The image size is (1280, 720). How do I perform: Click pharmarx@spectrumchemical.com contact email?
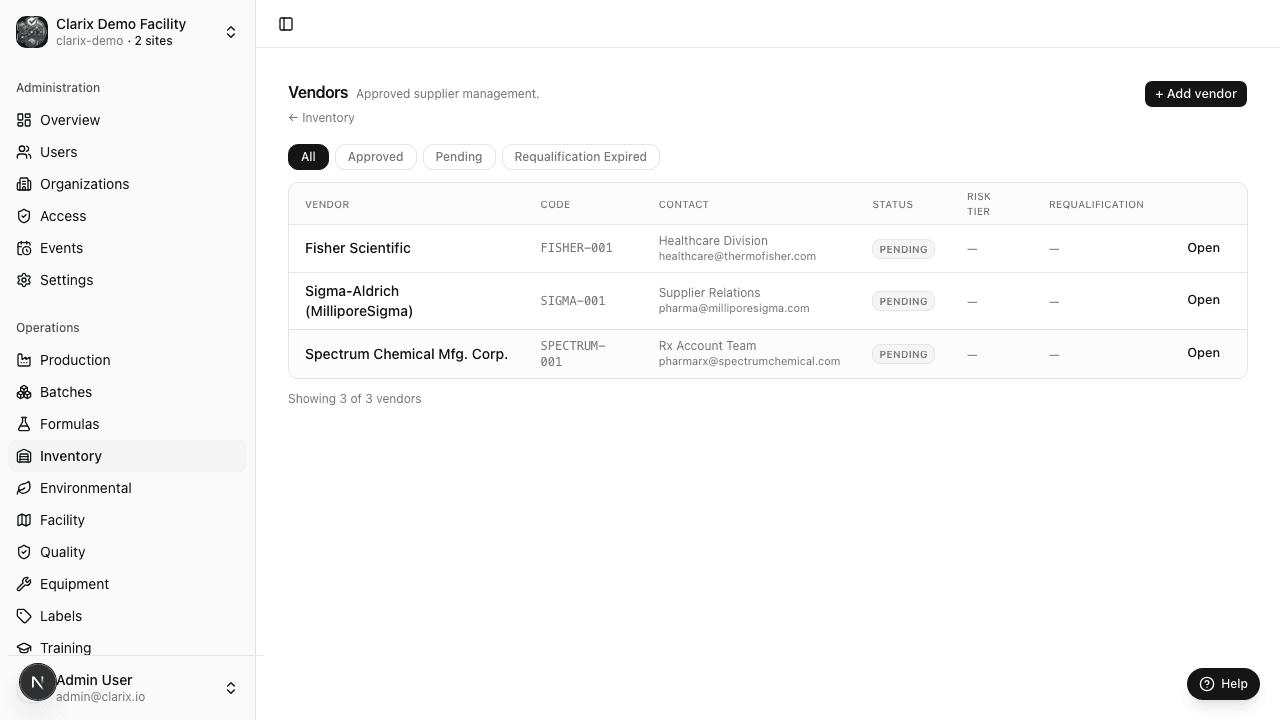(x=749, y=361)
